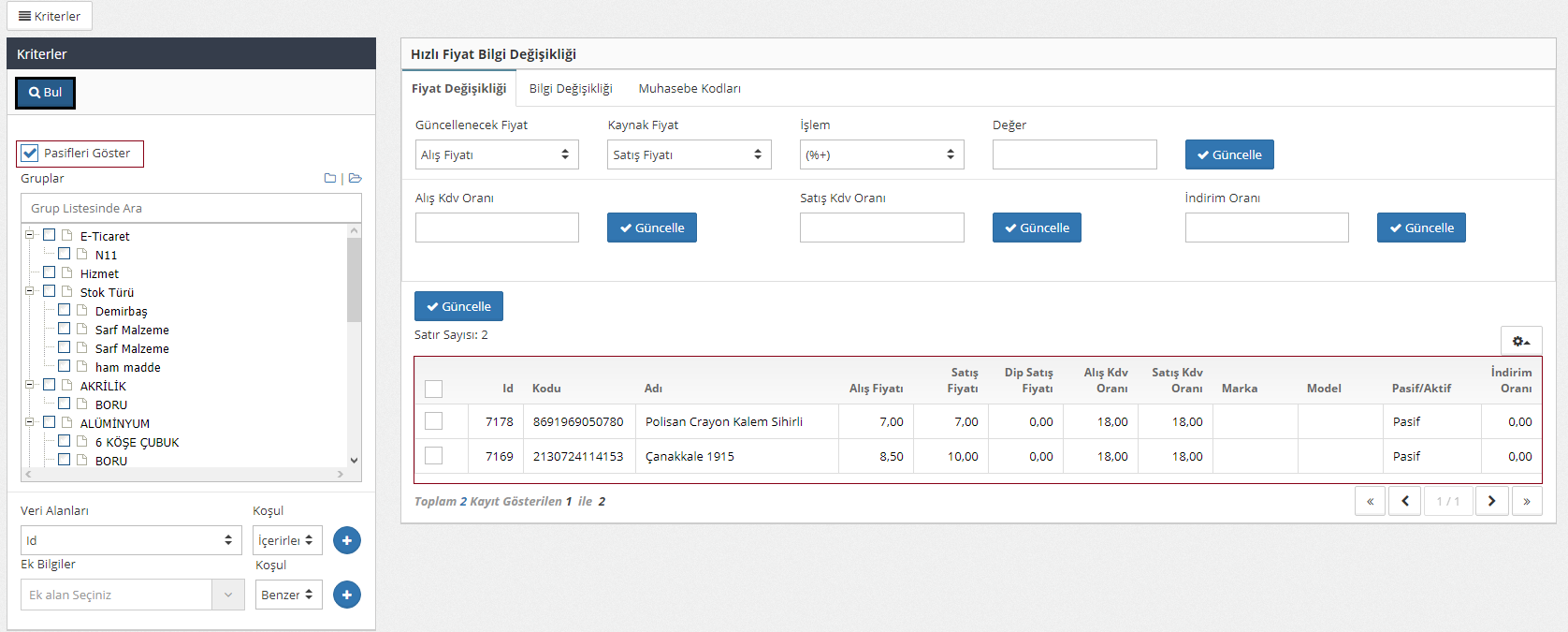1568x632 pixels.
Task: Check the row for Polisan Crayon Kalem Sihirli
Action: (433, 421)
